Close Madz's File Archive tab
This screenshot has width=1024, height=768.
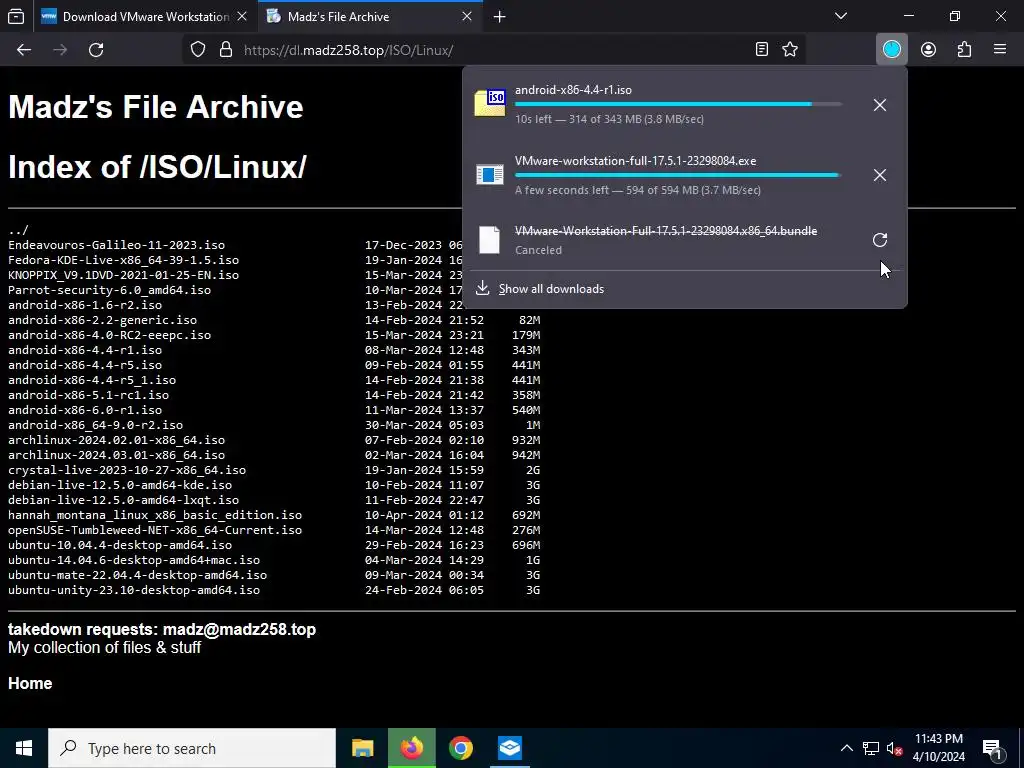pos(467,16)
